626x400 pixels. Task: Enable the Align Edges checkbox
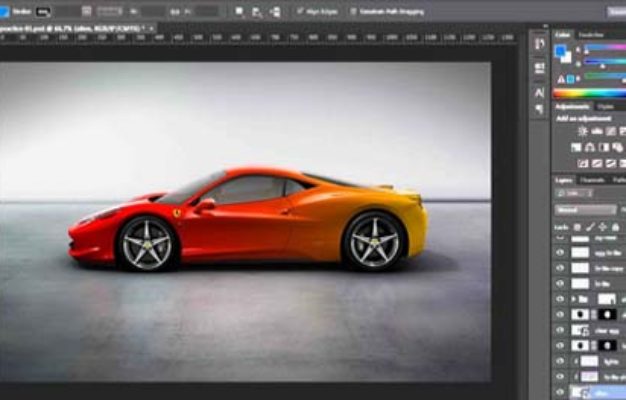click(x=299, y=12)
